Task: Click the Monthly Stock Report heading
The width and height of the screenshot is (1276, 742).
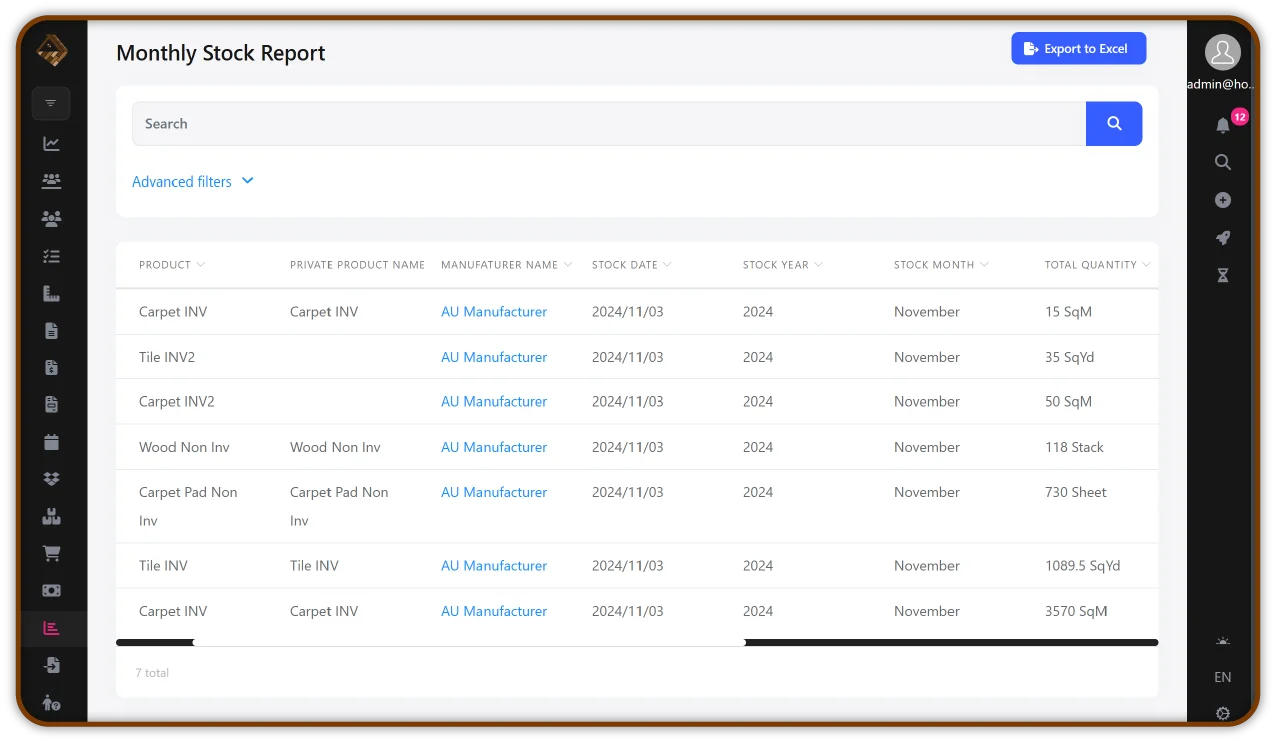Action: (221, 53)
